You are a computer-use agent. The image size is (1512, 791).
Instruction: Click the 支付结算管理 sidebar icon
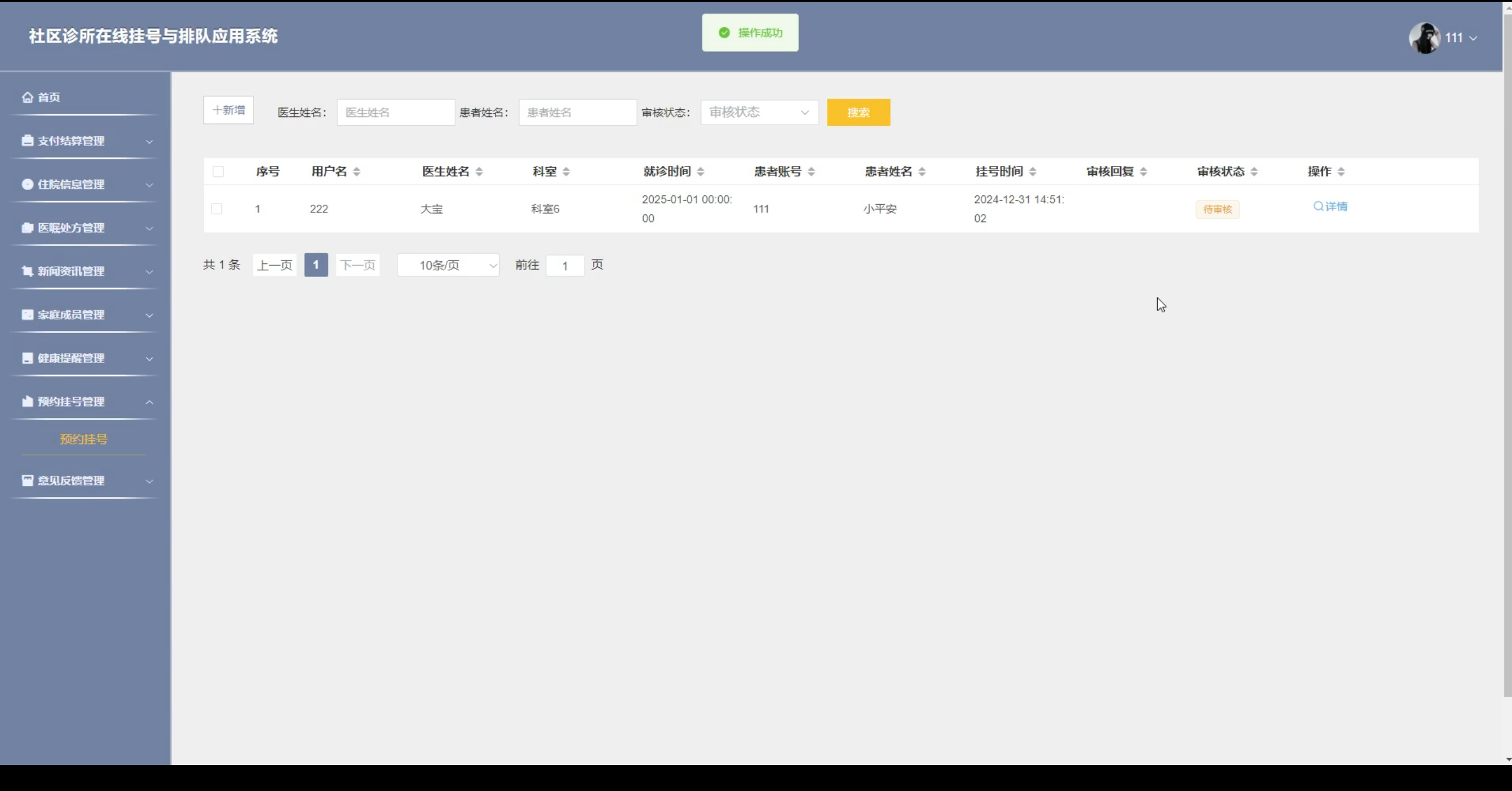27,140
